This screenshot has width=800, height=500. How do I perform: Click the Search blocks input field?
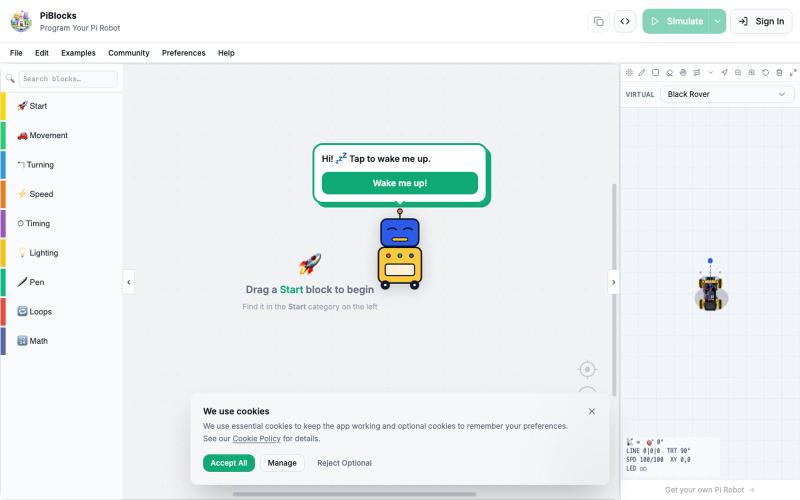pos(68,79)
